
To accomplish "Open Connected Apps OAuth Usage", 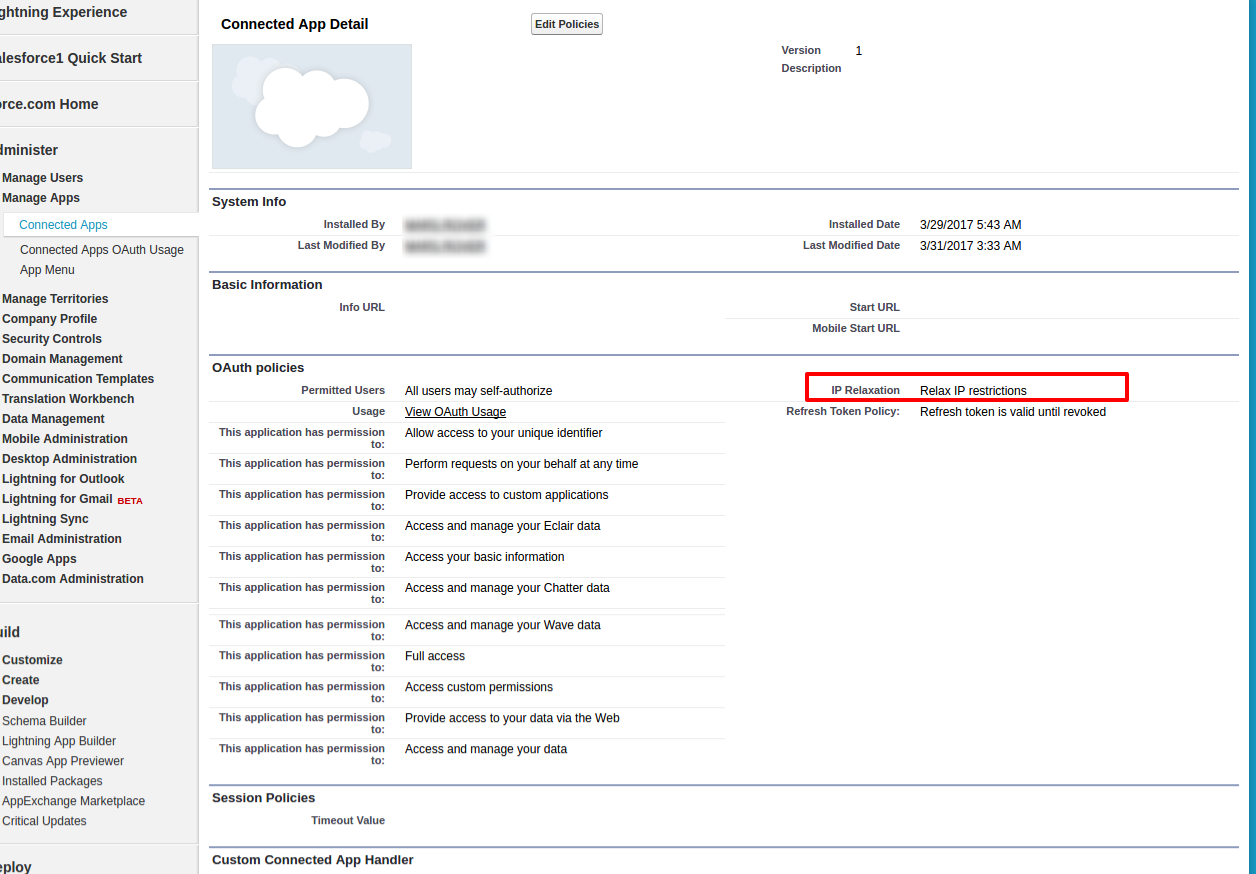I will click(102, 250).
